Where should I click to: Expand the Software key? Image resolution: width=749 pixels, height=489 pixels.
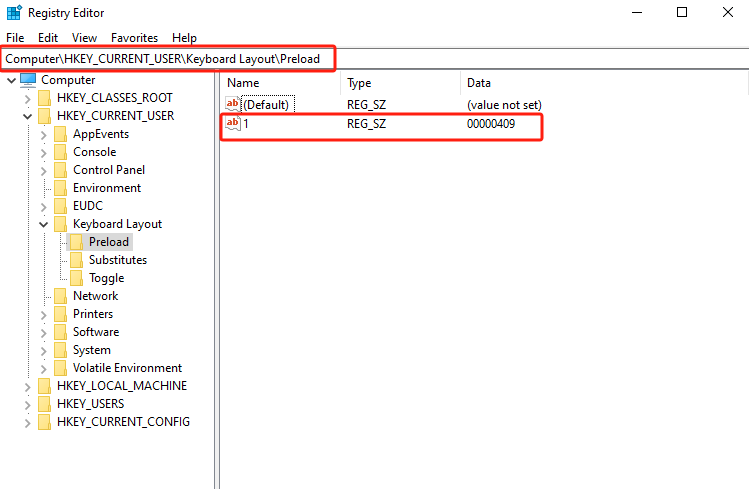pyautogui.click(x=43, y=333)
